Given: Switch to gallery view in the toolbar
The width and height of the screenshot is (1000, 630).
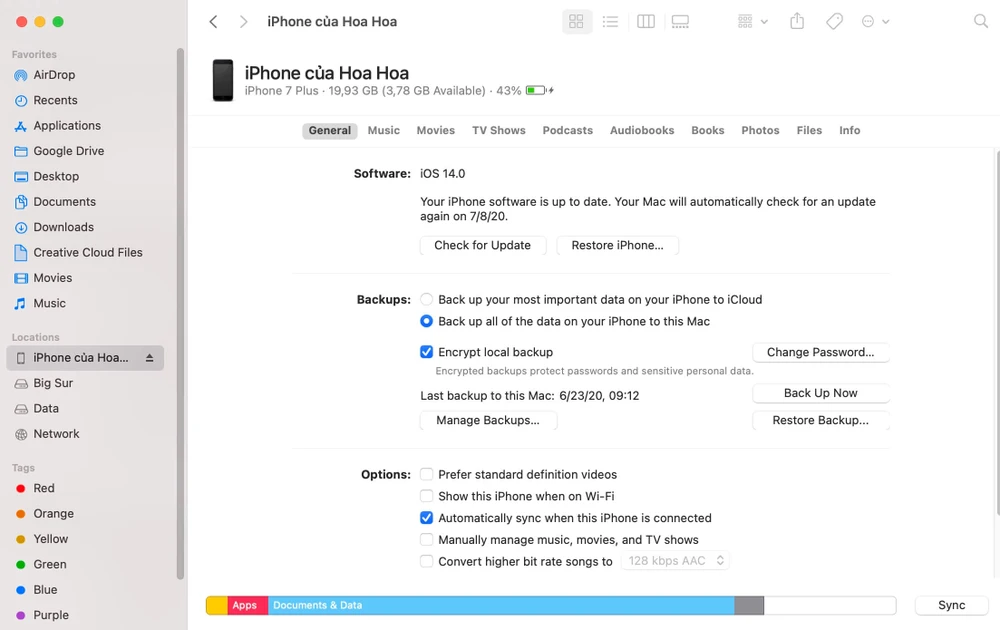Looking at the screenshot, I should [680, 21].
